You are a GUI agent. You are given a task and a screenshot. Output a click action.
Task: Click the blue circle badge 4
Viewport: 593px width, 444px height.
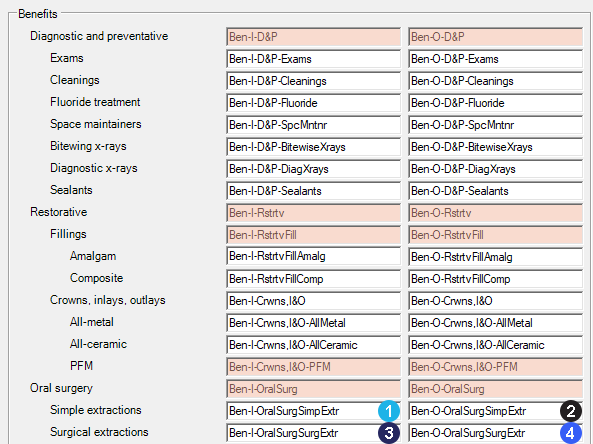click(571, 433)
